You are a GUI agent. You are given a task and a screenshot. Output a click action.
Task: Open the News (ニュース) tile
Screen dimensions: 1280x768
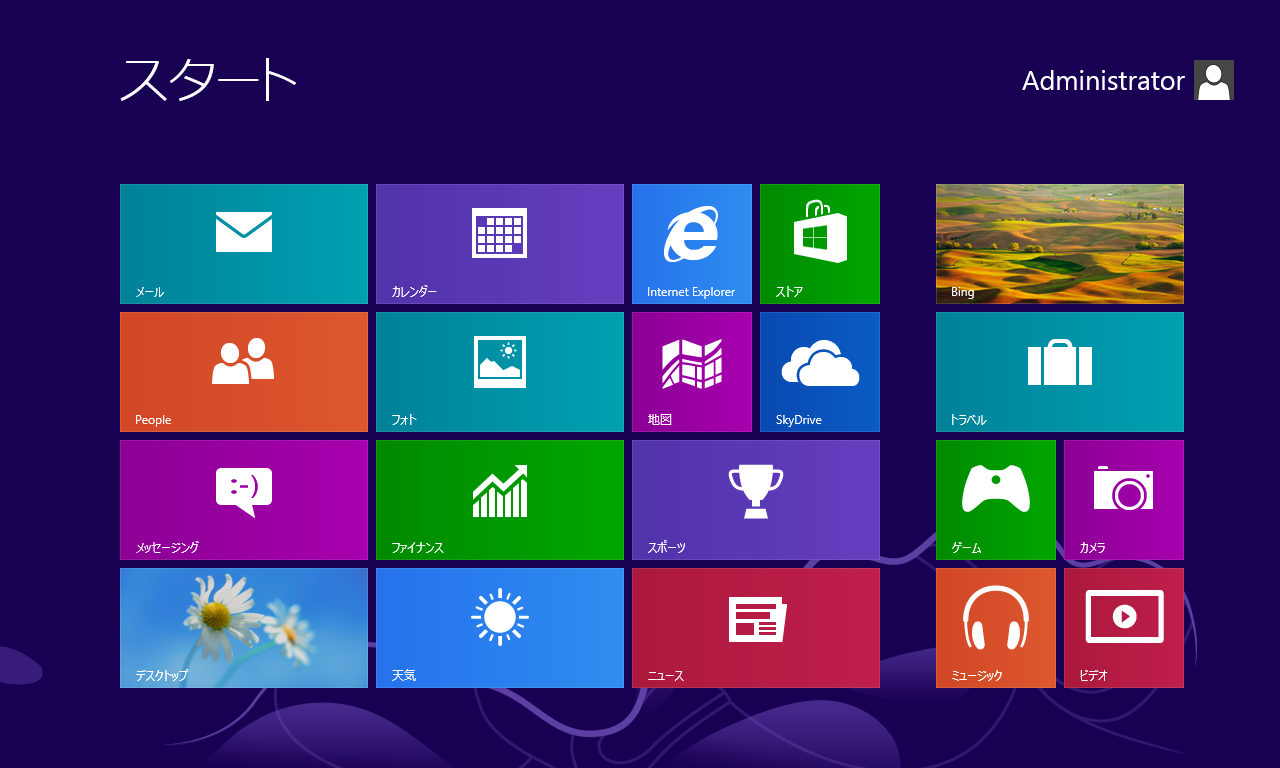tap(756, 628)
